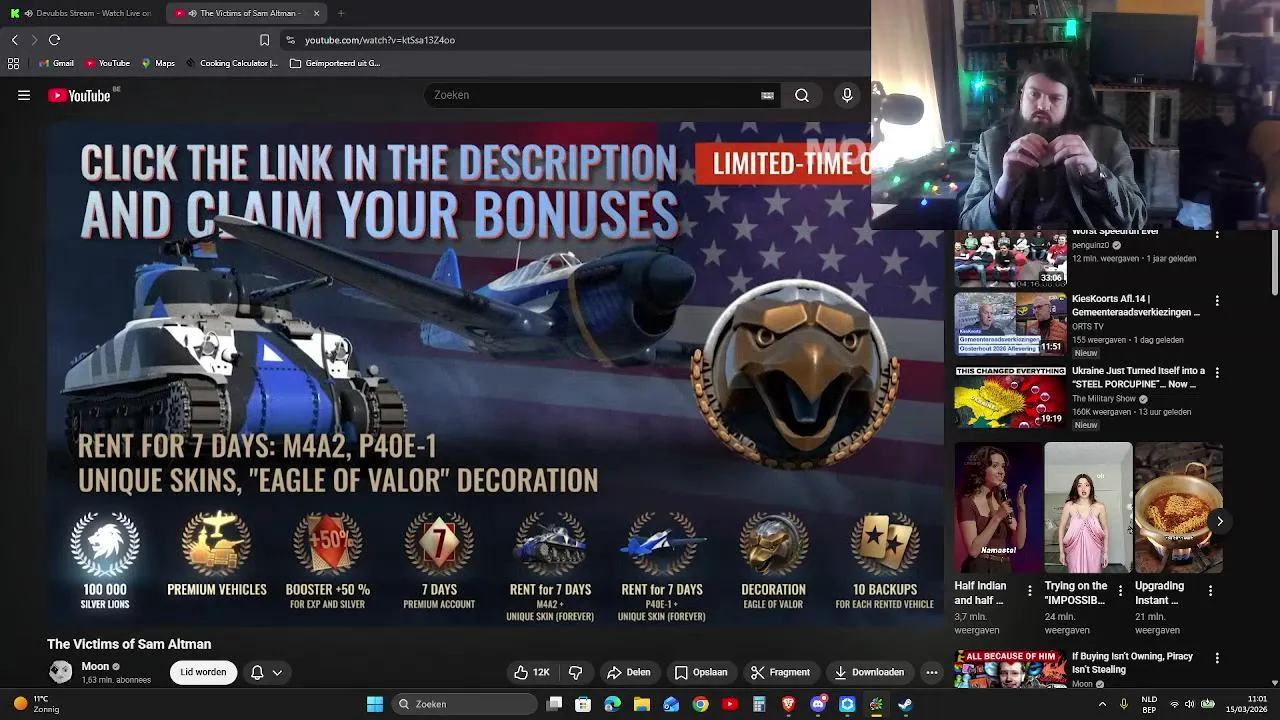Open notification bell dropdown for Moon
The image size is (1280, 720).
click(266, 672)
